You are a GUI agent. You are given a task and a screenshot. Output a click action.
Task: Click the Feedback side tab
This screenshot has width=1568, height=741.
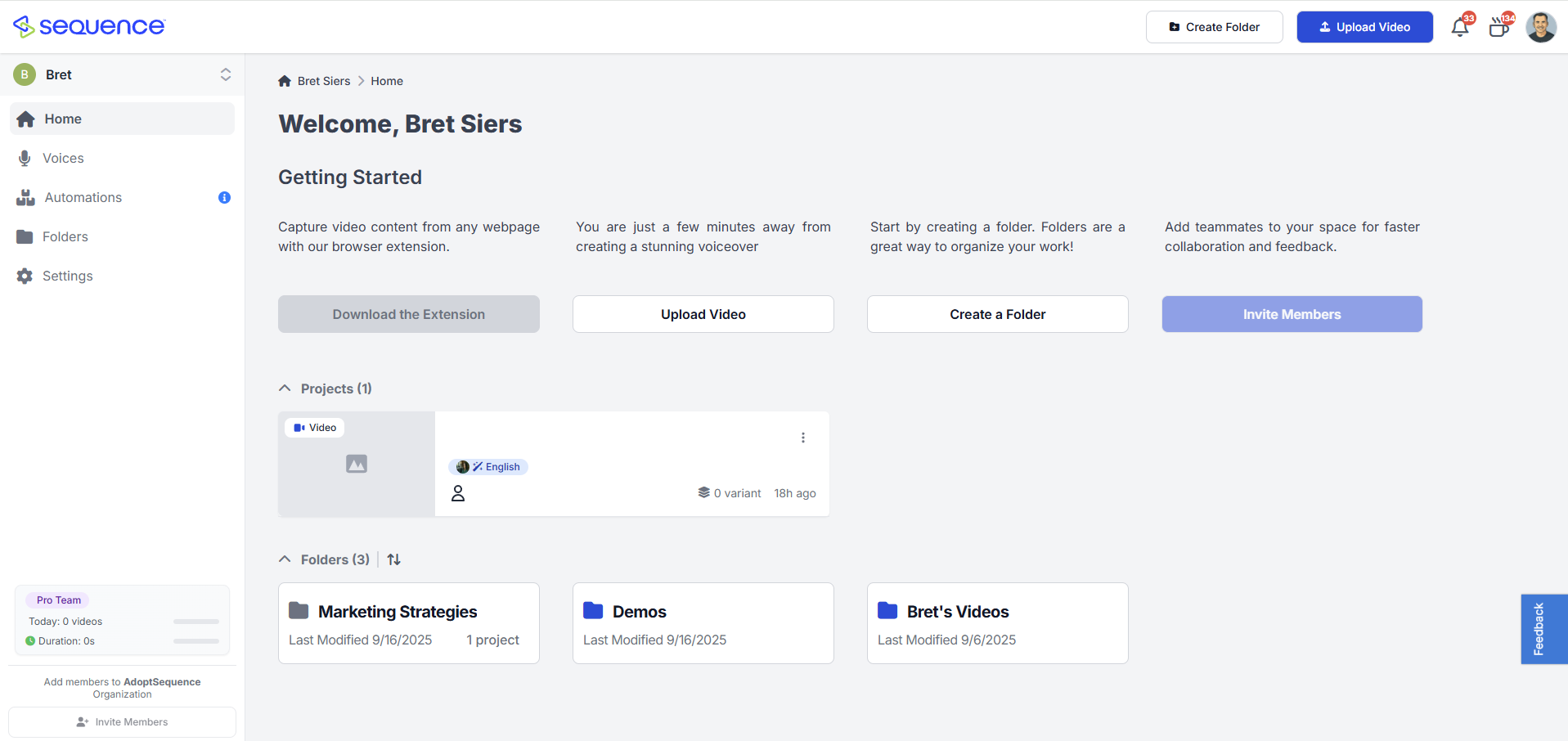pyautogui.click(x=1542, y=629)
